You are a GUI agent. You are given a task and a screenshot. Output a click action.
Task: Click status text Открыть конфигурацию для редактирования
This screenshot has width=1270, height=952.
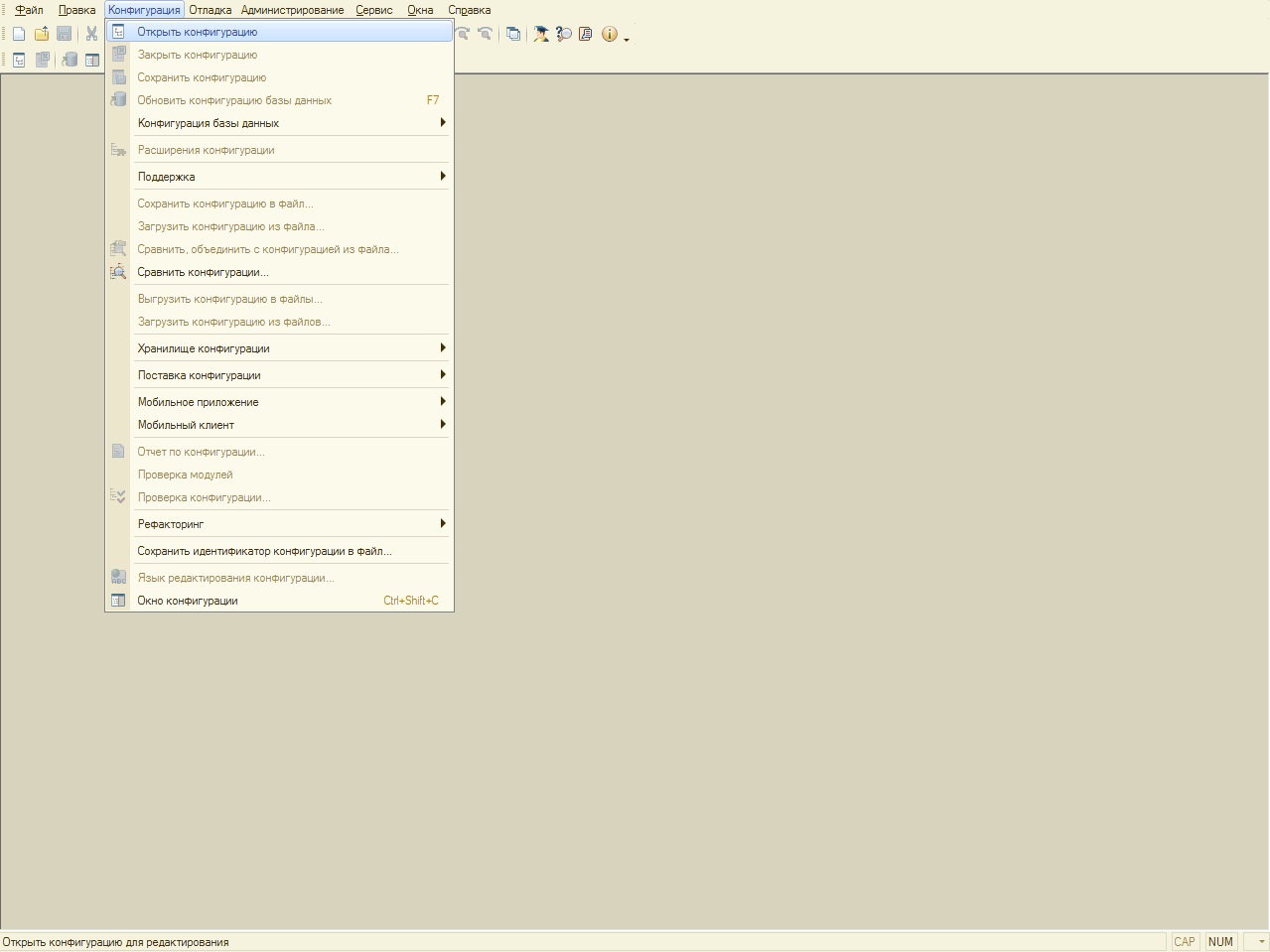[115, 942]
